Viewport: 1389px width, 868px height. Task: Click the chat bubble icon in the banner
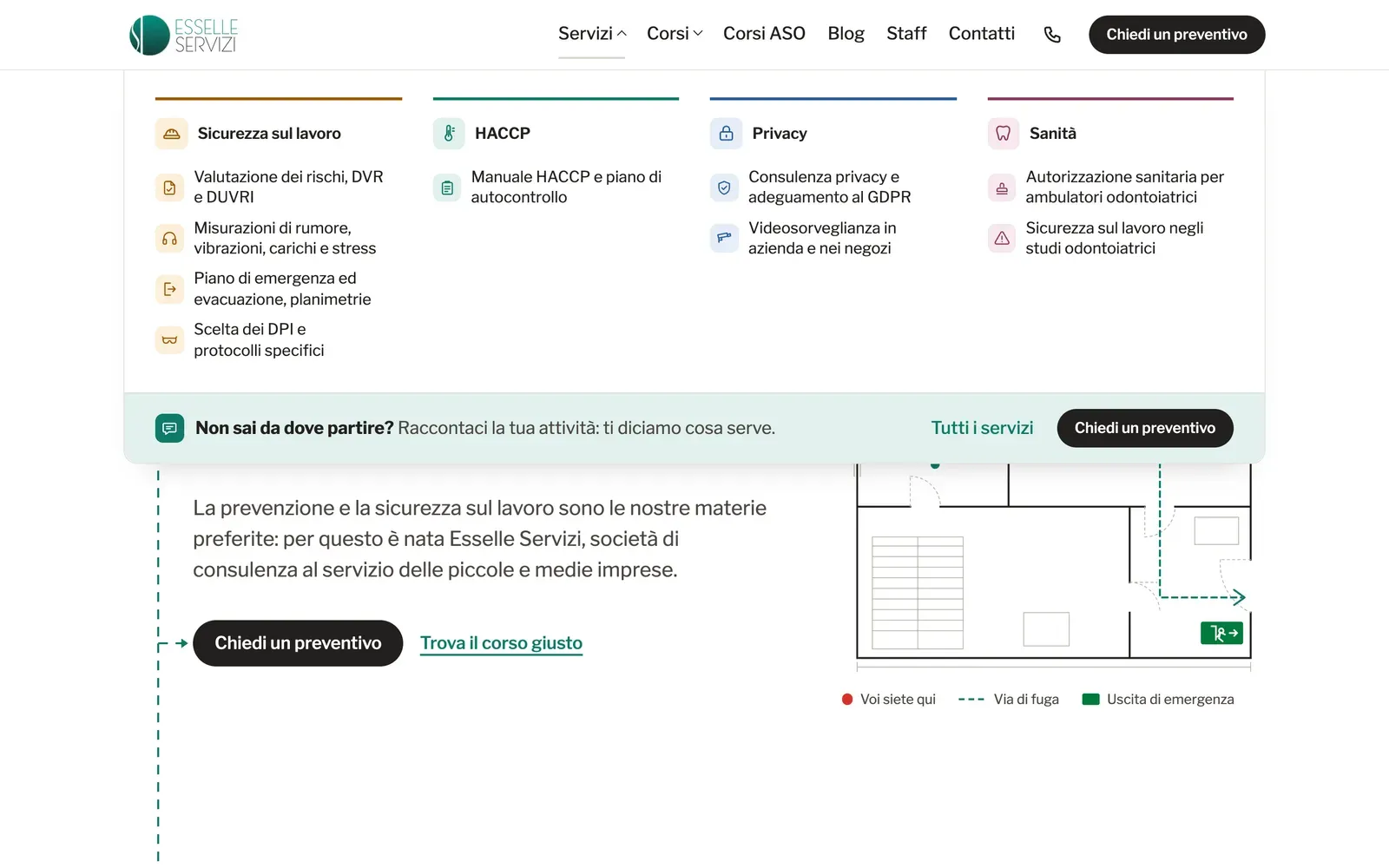point(169,428)
